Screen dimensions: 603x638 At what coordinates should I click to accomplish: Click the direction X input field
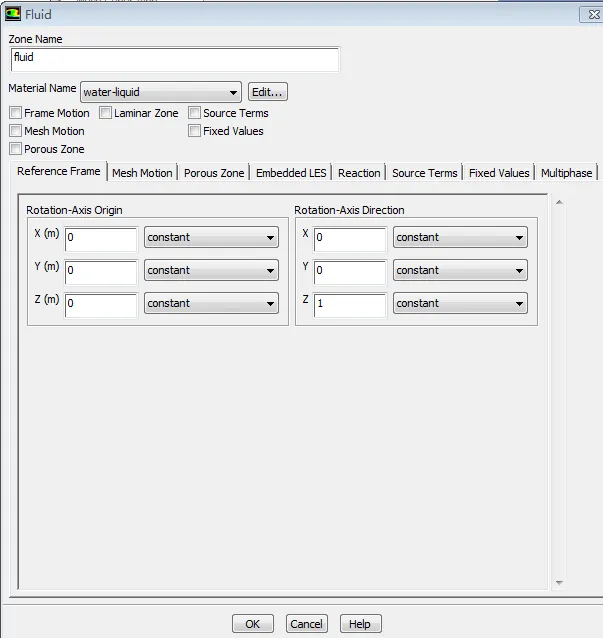(350, 239)
